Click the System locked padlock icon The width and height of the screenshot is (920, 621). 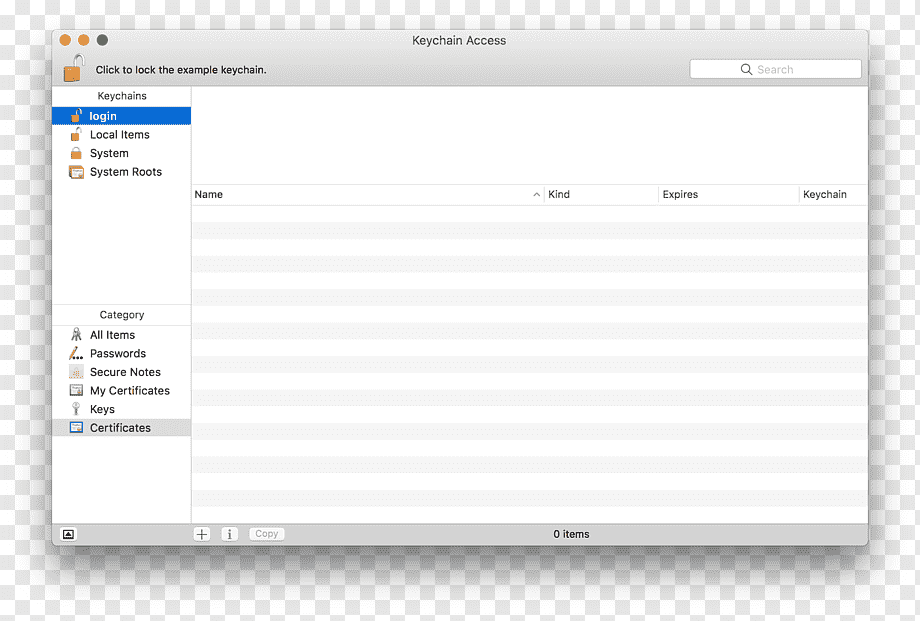[76, 153]
